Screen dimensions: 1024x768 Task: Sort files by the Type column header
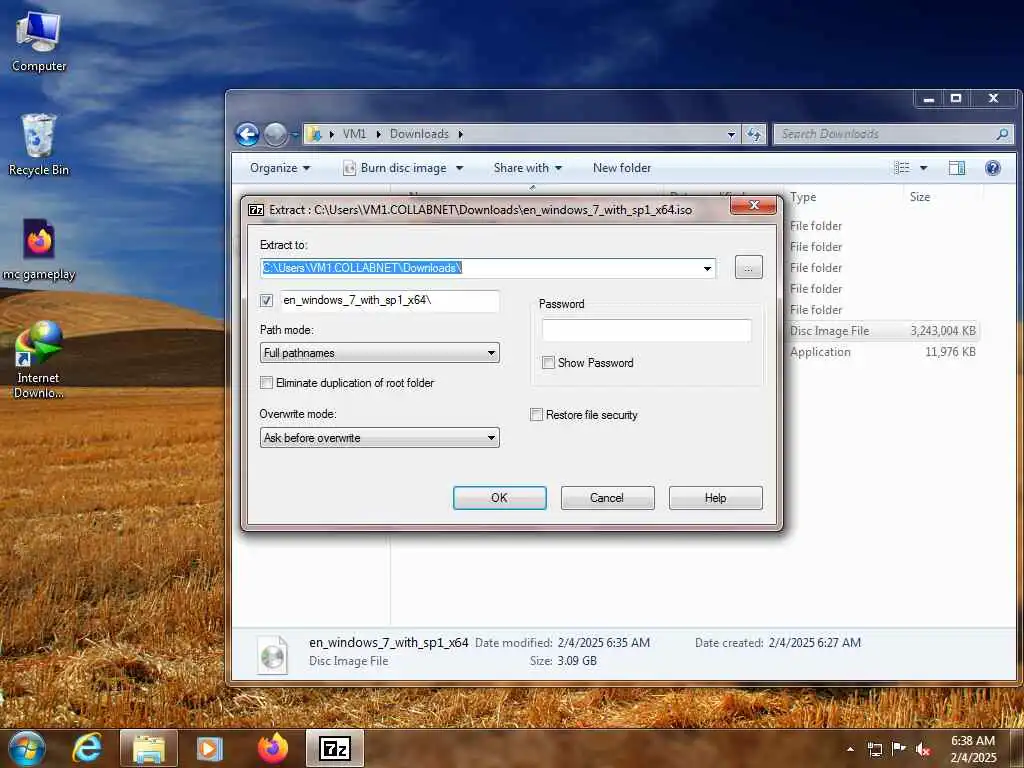803,197
